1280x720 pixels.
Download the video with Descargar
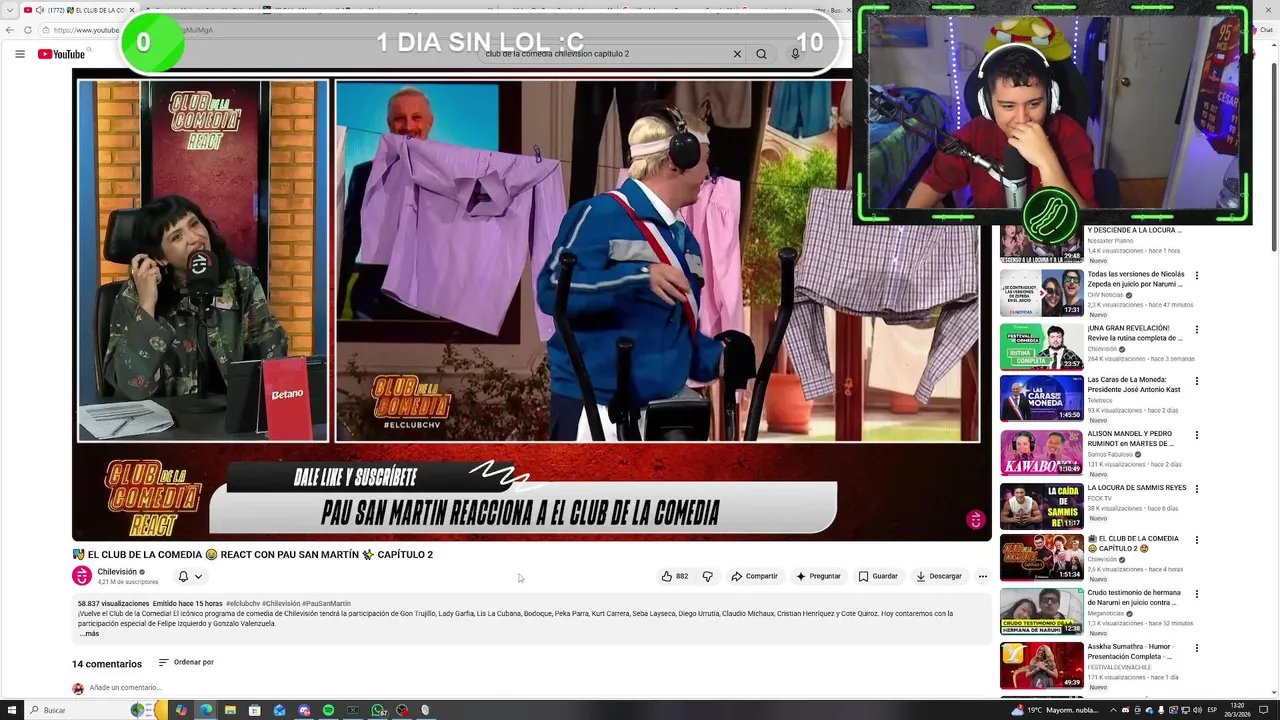(938, 576)
